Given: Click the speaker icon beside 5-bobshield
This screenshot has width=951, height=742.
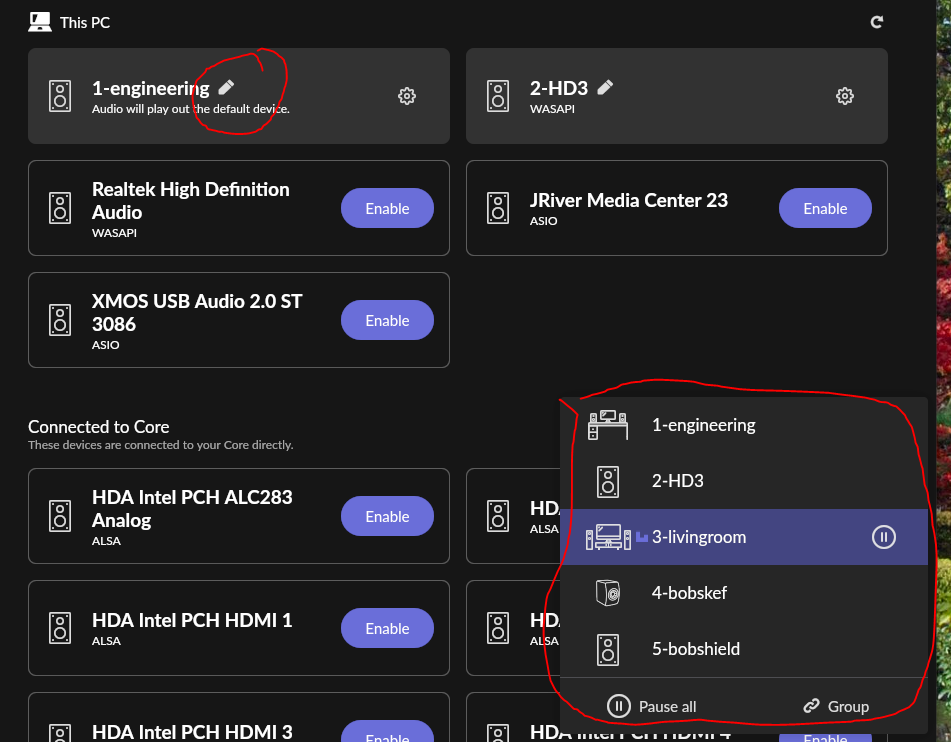Looking at the screenshot, I should [x=606, y=649].
